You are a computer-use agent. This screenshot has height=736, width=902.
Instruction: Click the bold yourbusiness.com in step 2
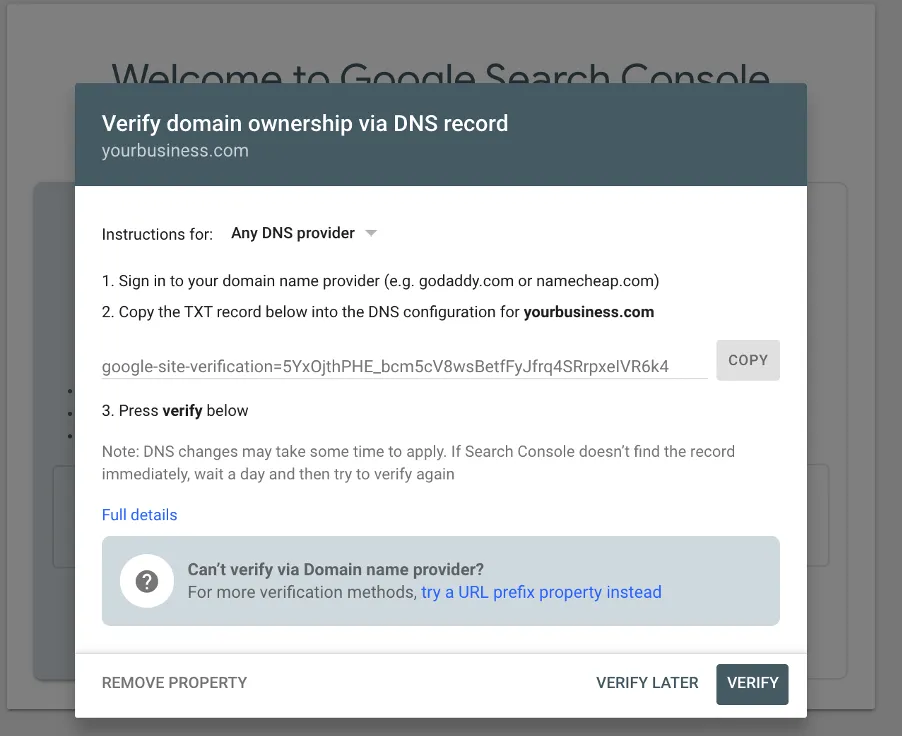589,312
